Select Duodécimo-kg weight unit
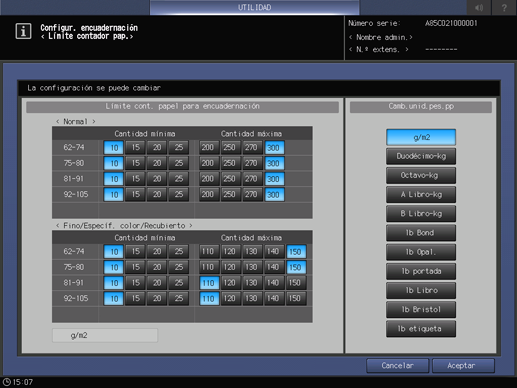This screenshot has width=517, height=388. [421, 156]
